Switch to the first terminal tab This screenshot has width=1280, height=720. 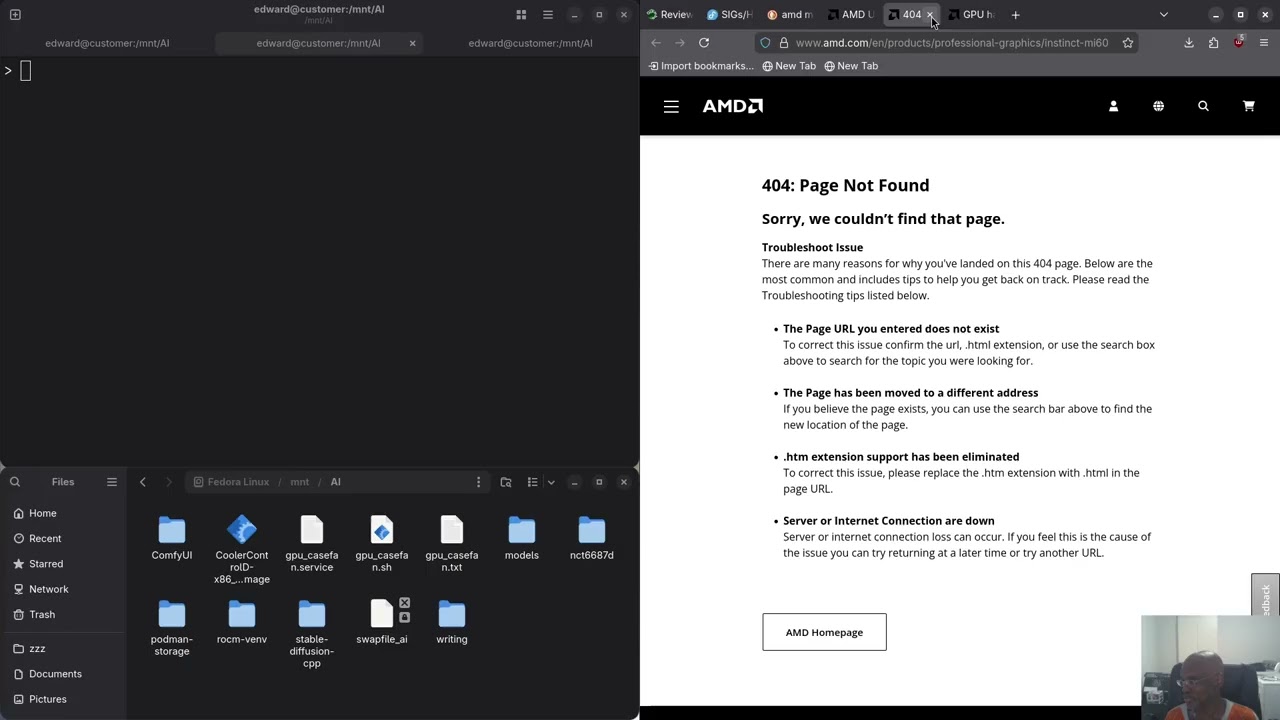(107, 43)
